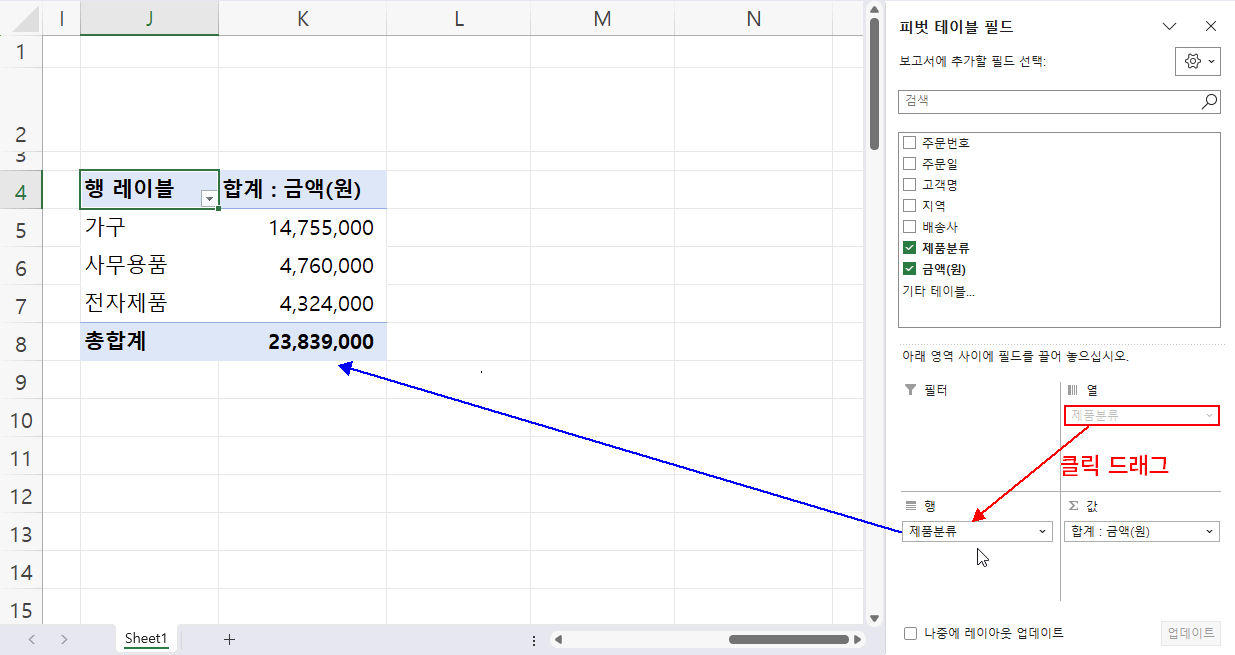Enable 나중에 레이아웃 업데이트 option
This screenshot has width=1235, height=655.
910,633
